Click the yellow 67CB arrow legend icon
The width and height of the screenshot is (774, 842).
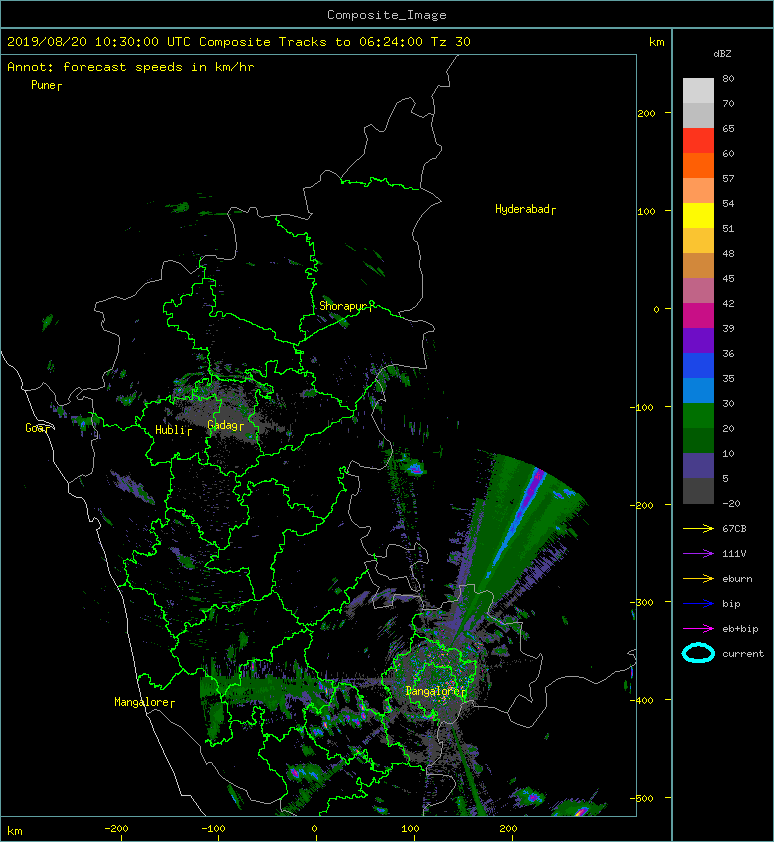pos(698,529)
